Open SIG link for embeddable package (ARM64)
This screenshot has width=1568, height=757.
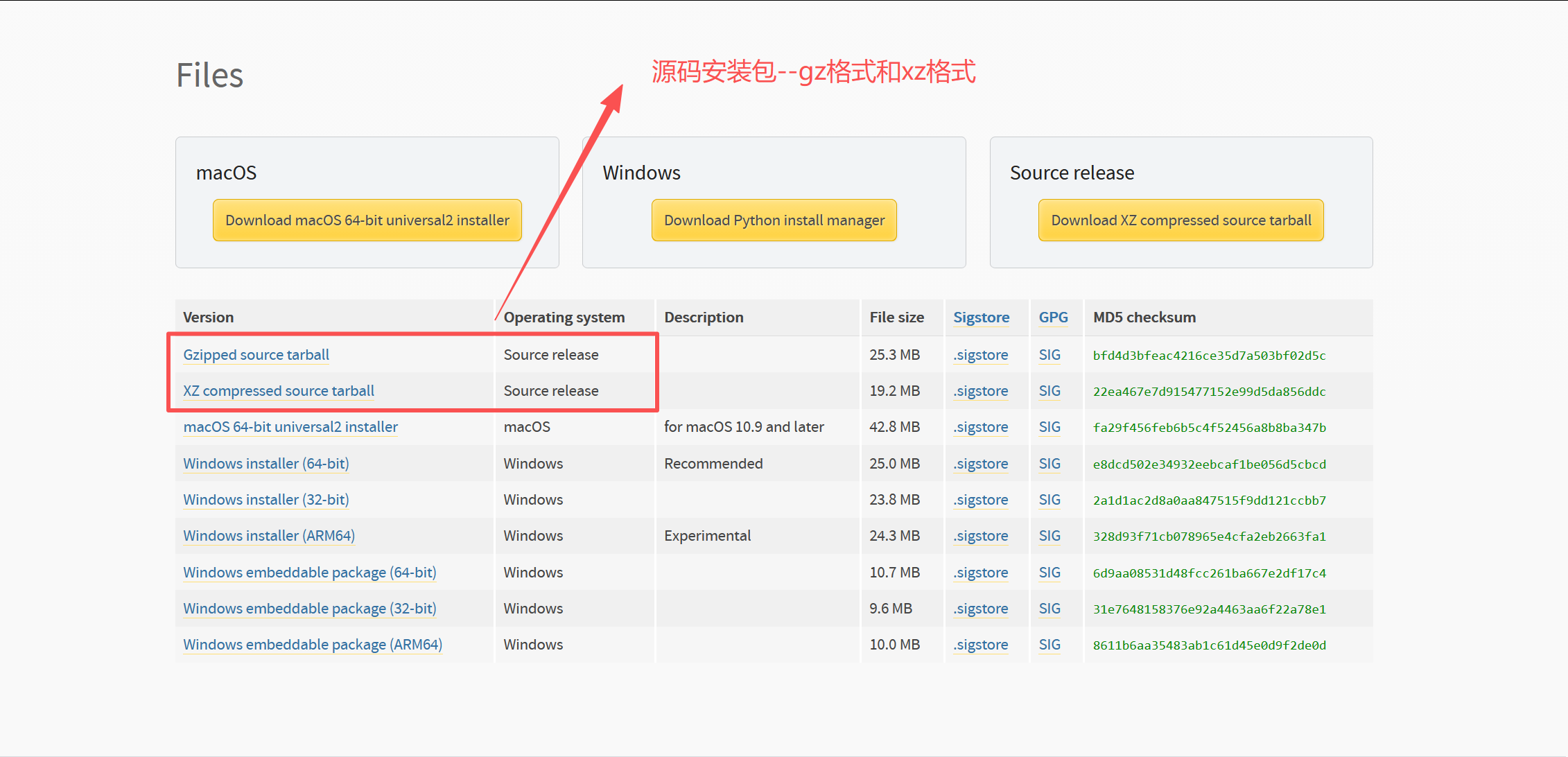coord(1049,645)
